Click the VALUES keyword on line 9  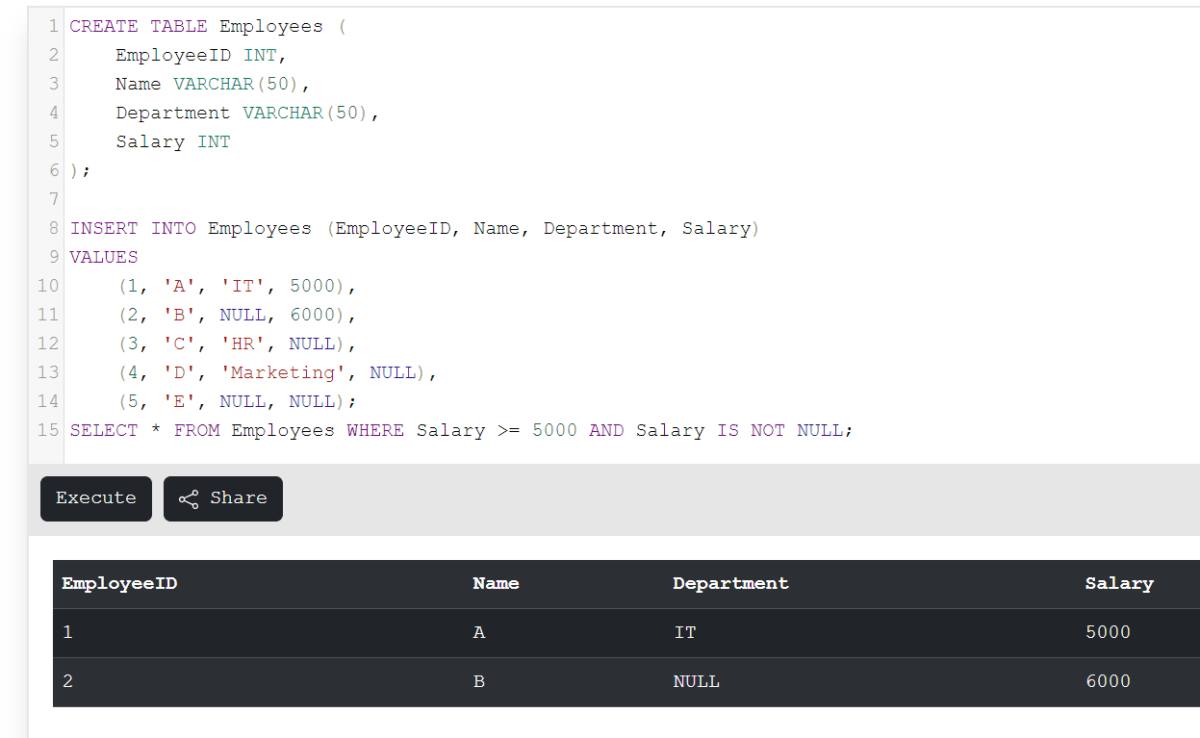[104, 257]
